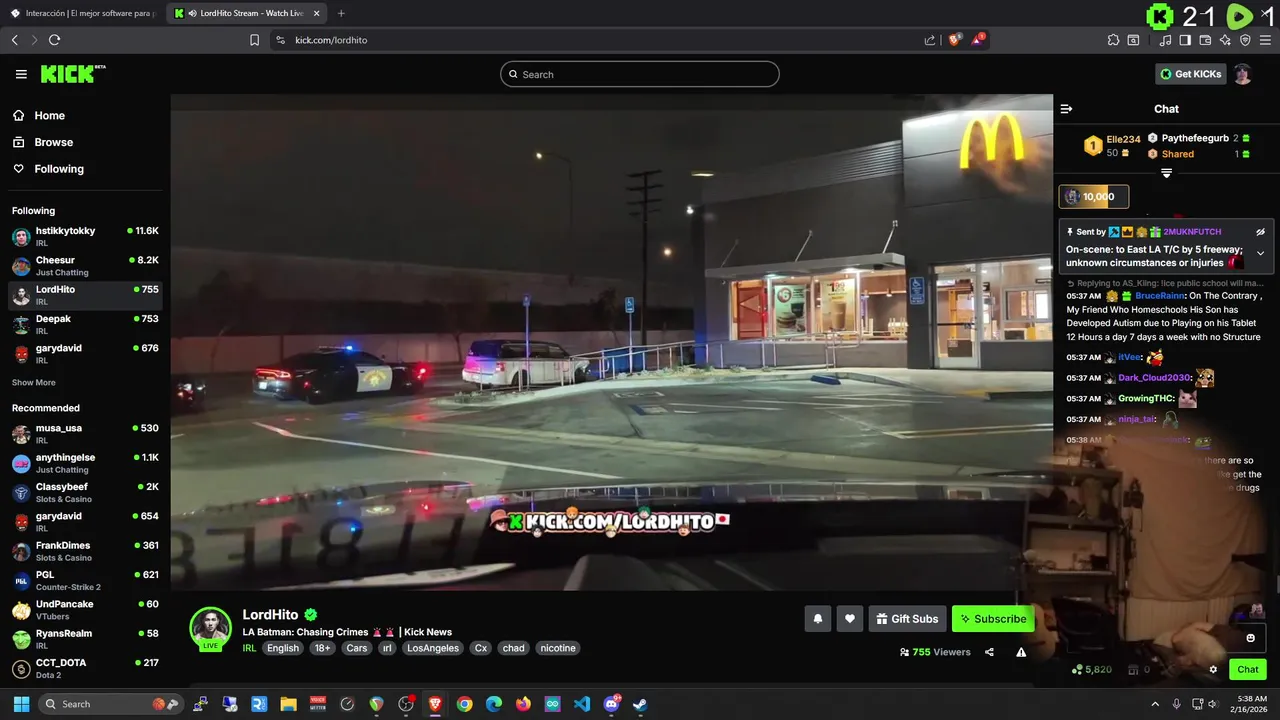Toggle the Brave sidebar panel icon

tap(1185, 40)
